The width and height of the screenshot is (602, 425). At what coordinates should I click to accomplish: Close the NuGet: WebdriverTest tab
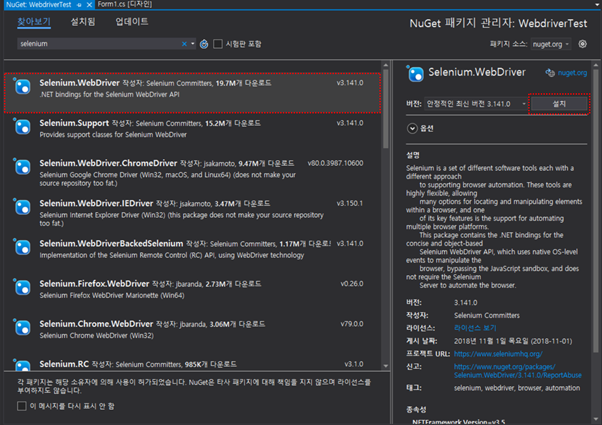89,5
